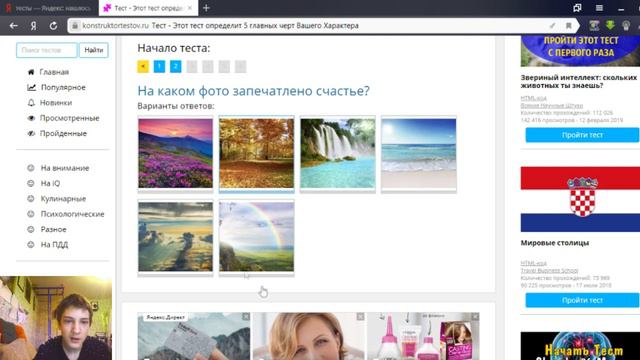
Task: Reload the page with the refresh icon
Action: (53, 26)
